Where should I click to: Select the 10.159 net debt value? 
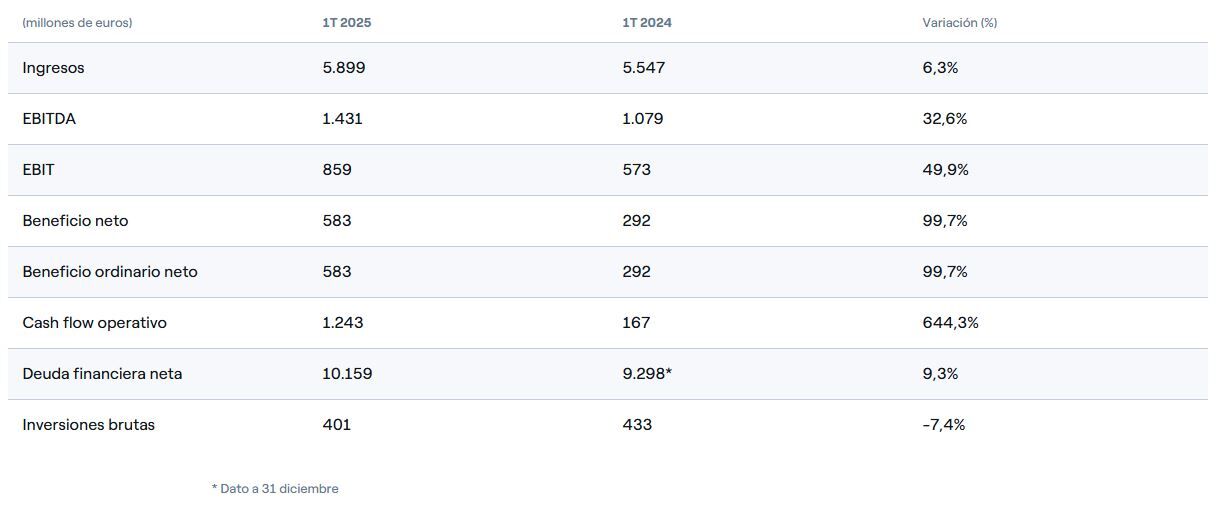[347, 374]
